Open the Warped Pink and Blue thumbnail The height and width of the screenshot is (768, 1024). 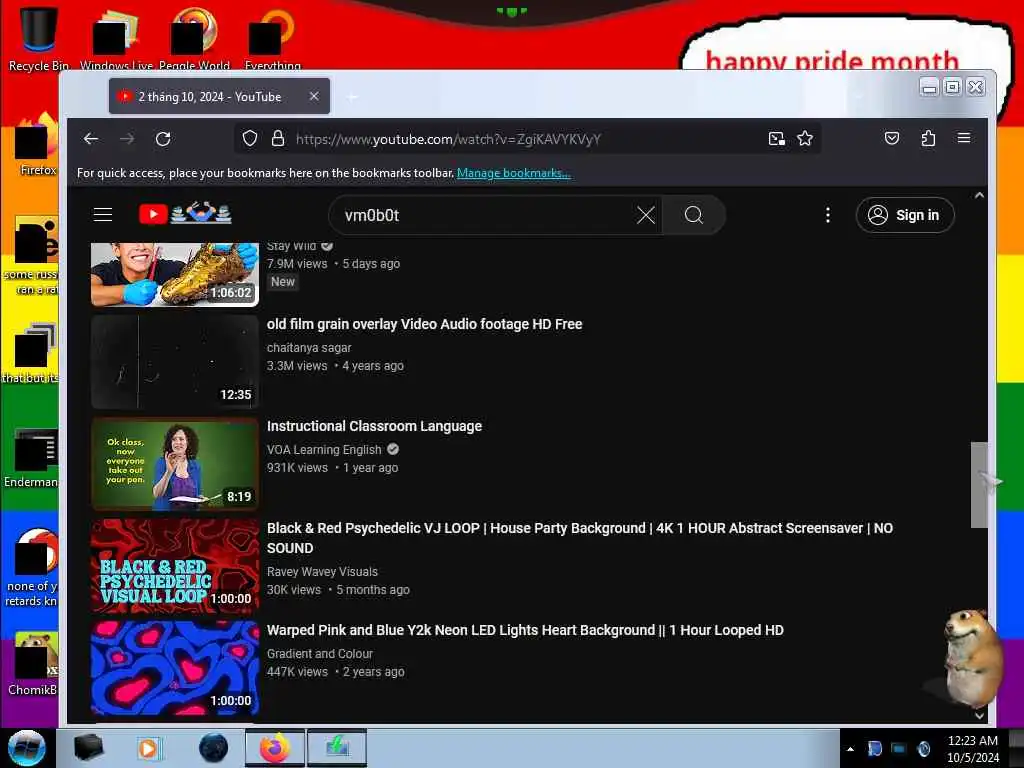[175, 667]
